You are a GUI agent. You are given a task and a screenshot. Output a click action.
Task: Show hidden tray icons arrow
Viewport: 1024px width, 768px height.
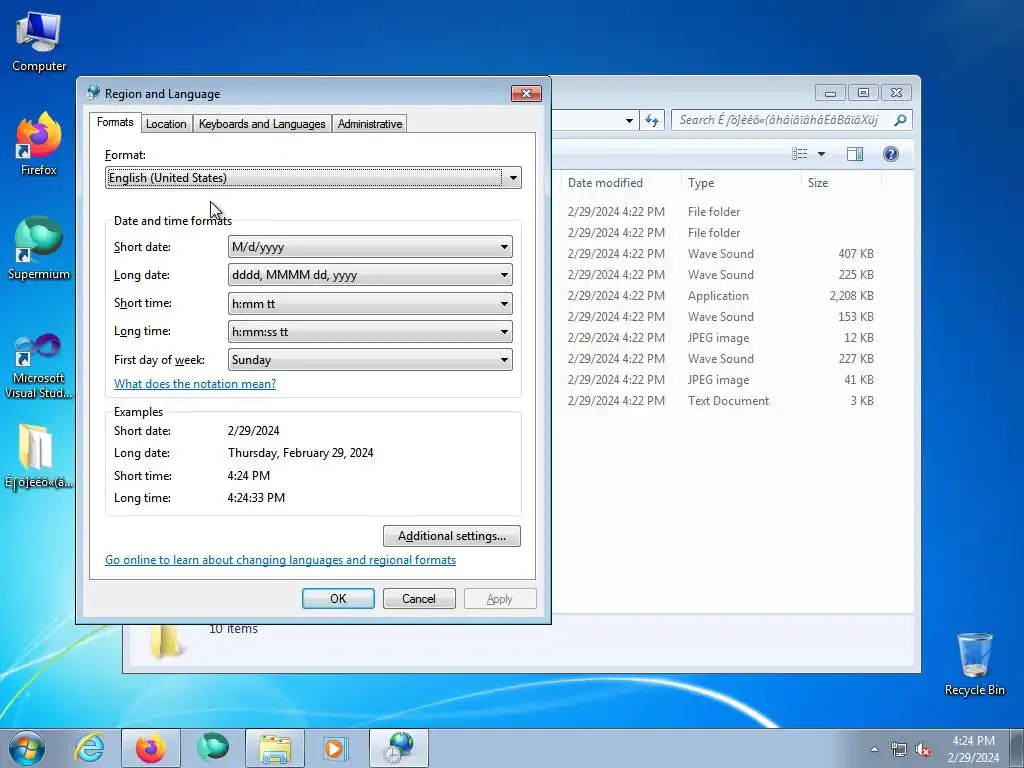point(874,749)
